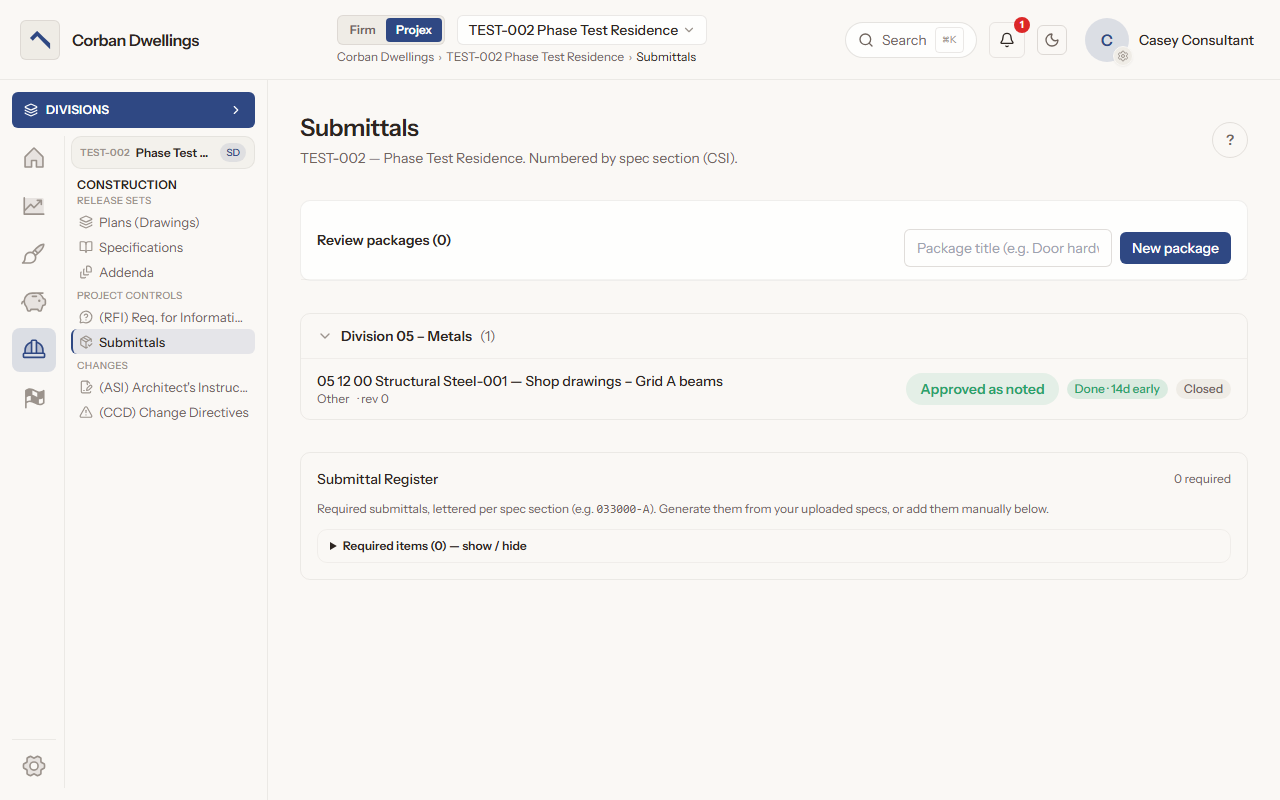Click the CONSTRUCTION section header
1280x800 pixels.
[x=127, y=184]
